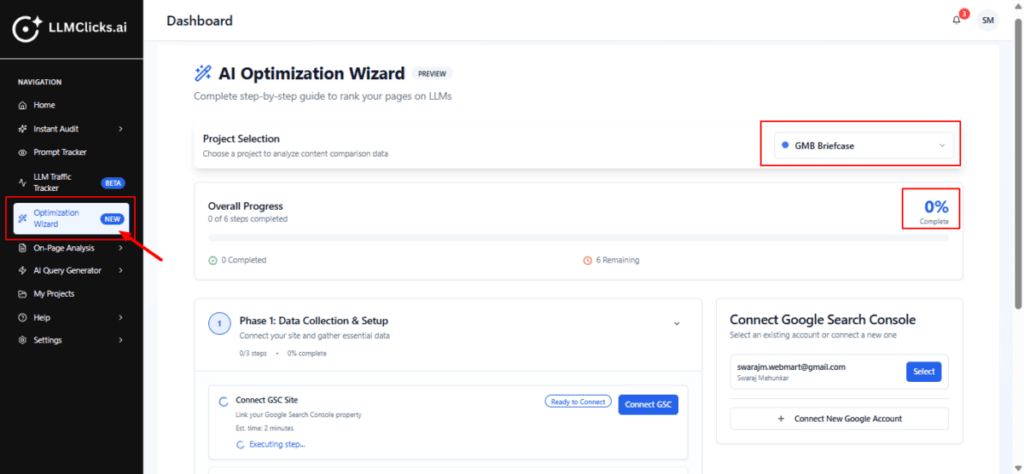This screenshot has height=474, width=1024.
Task: Expand the Instant Audit submenu
Action: pyautogui.click(x=120, y=129)
